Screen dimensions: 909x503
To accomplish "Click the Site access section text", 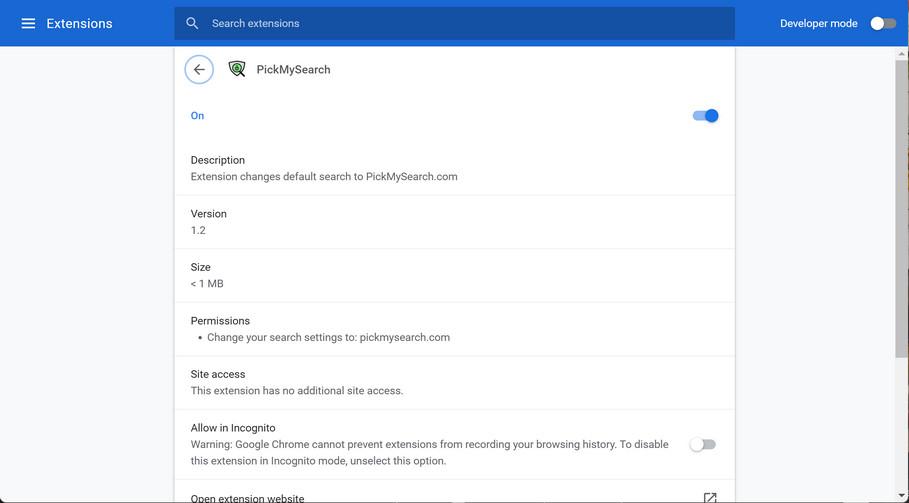I will pos(297,391).
